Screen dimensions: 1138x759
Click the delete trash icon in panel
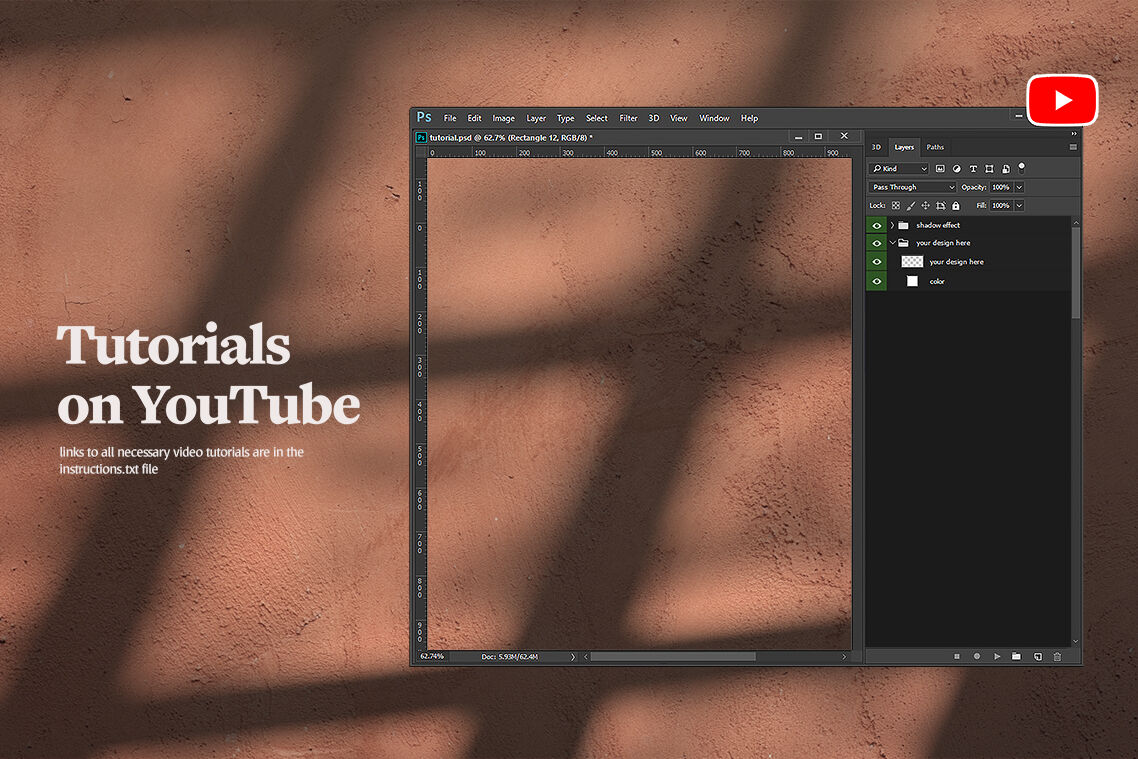(1057, 657)
